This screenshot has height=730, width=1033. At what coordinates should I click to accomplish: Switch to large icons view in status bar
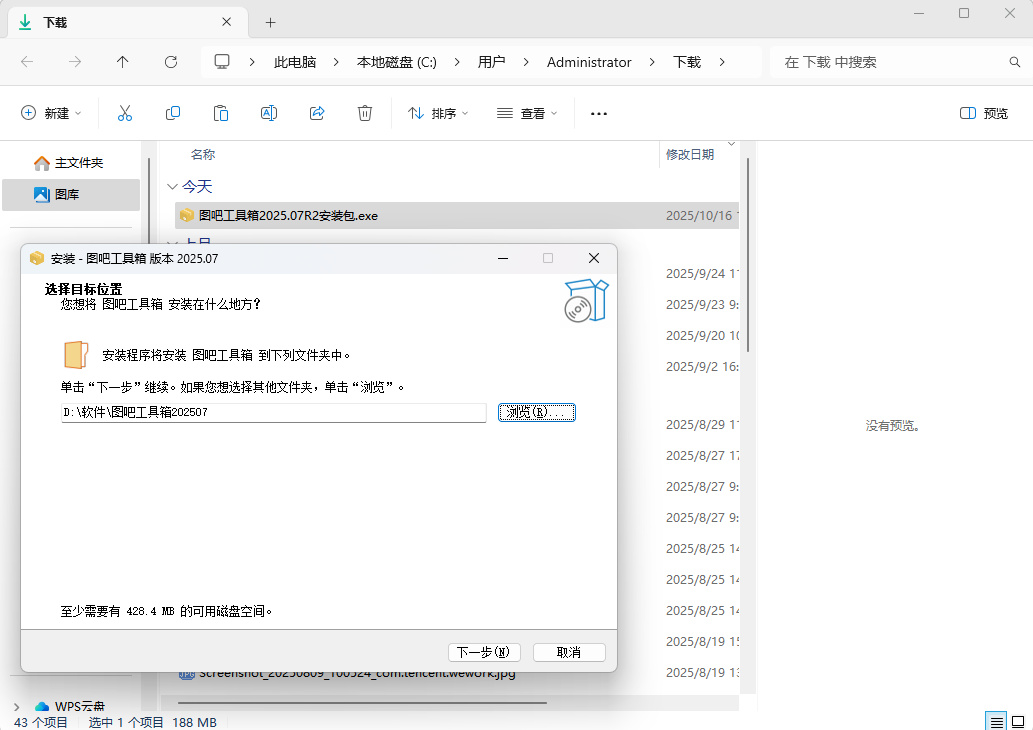point(1019,722)
